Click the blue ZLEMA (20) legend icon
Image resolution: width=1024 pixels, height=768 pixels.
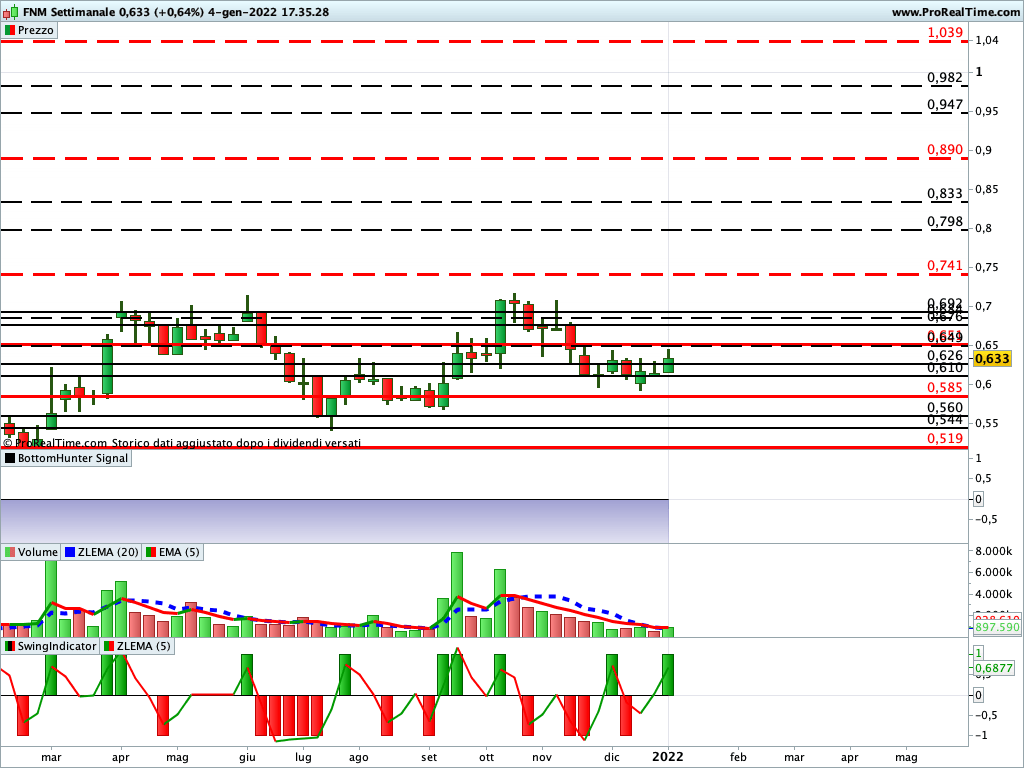(x=70, y=552)
